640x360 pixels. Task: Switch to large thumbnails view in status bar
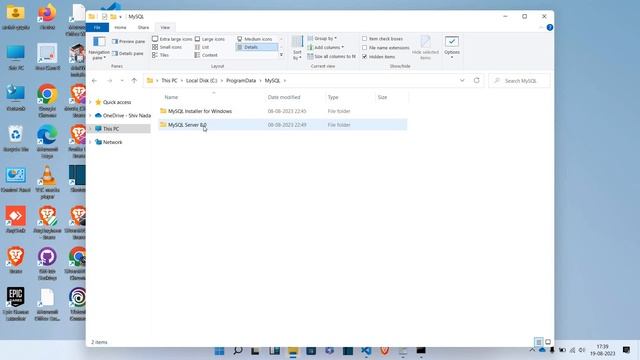tap(548, 342)
